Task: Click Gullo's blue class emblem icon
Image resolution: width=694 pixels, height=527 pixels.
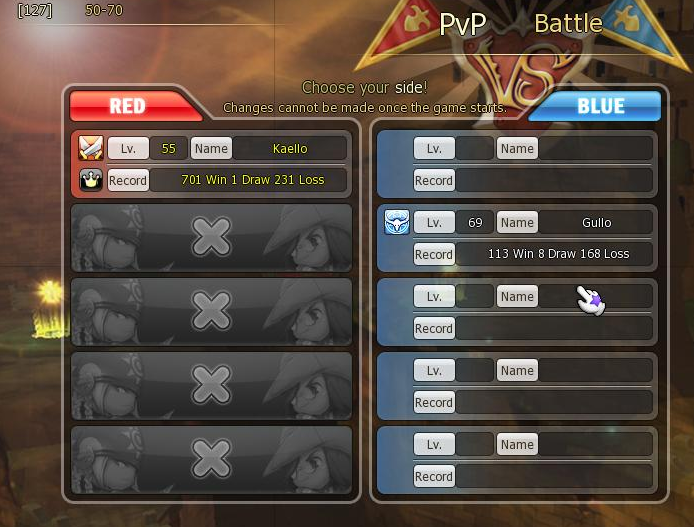Action: [397, 222]
